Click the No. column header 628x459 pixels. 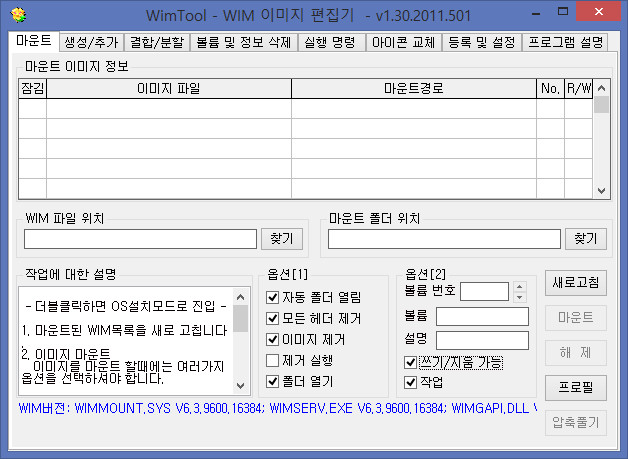[550, 89]
